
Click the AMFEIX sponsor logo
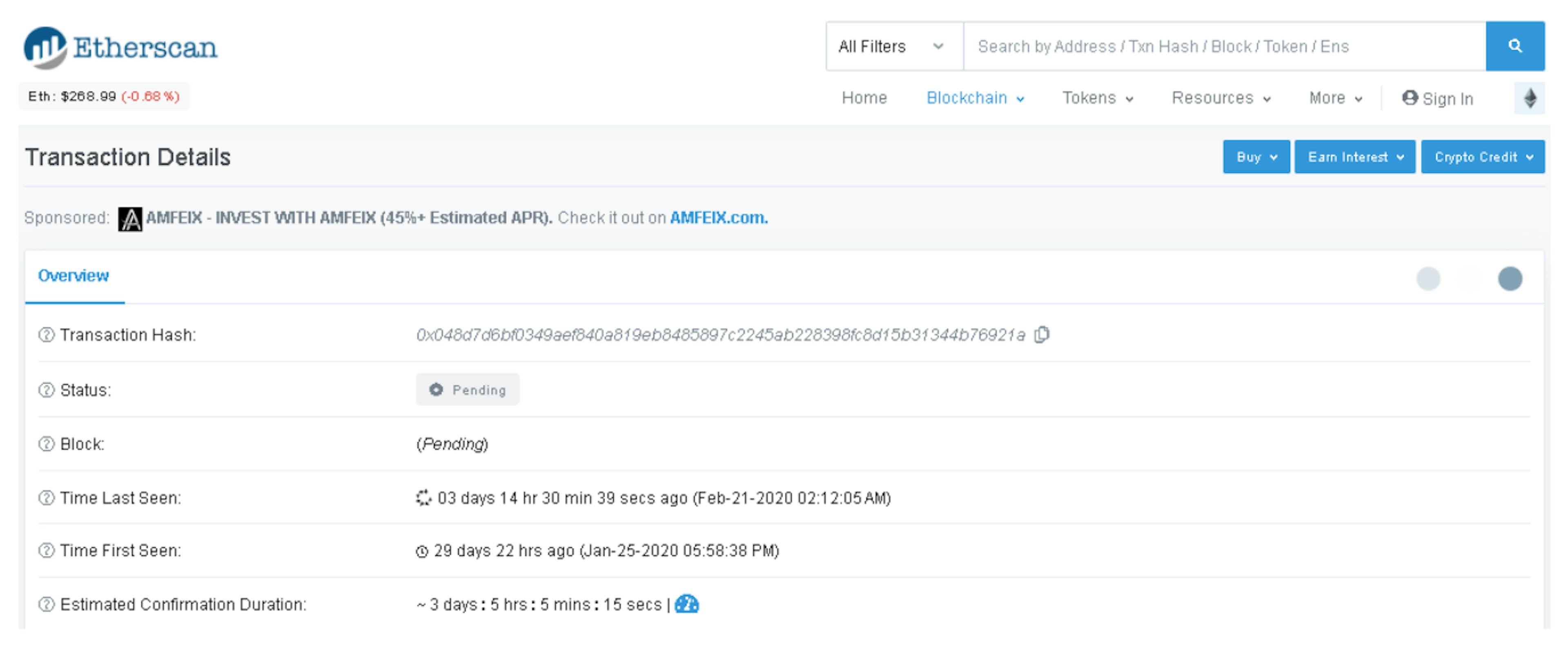point(130,219)
